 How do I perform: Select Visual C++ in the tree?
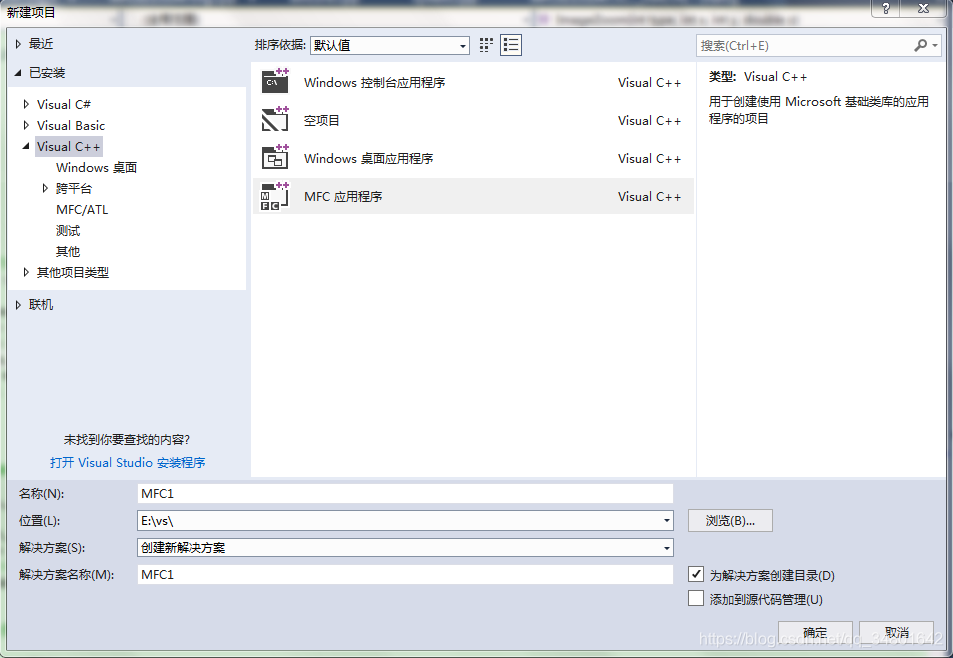click(69, 146)
